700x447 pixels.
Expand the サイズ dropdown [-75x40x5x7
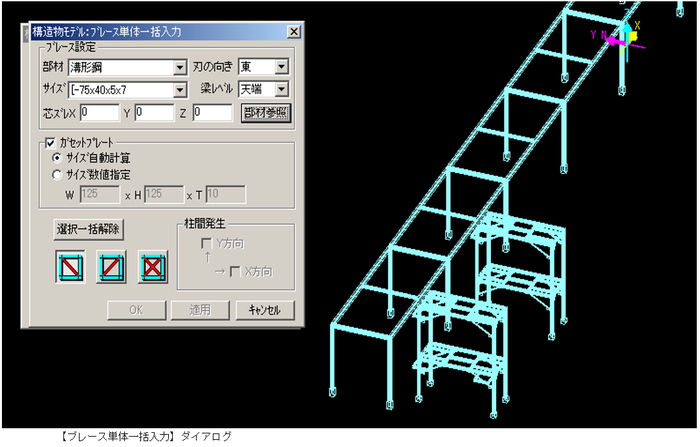[x=127, y=90]
